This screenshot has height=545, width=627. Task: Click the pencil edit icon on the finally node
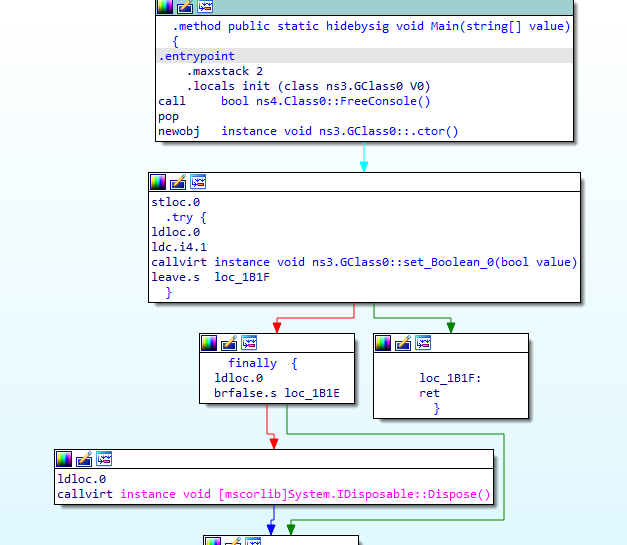tap(229, 343)
